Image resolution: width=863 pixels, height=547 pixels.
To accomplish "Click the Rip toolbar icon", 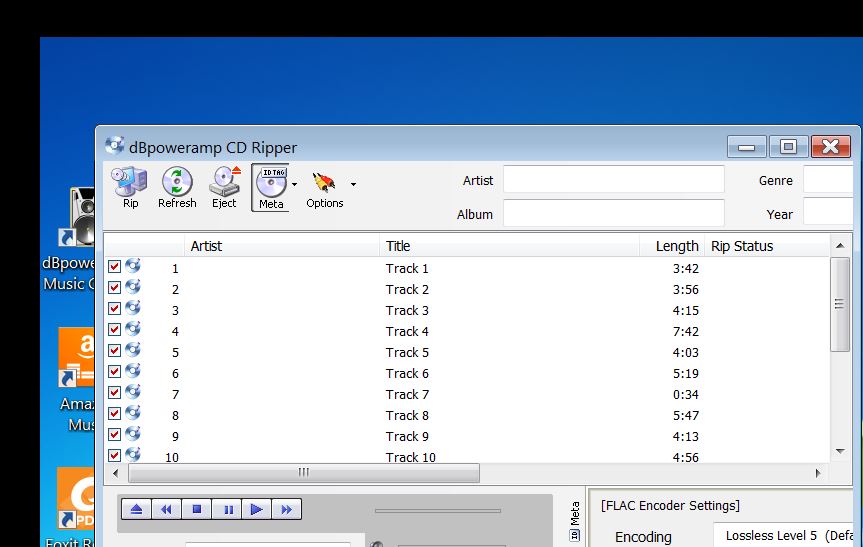I will pos(130,187).
